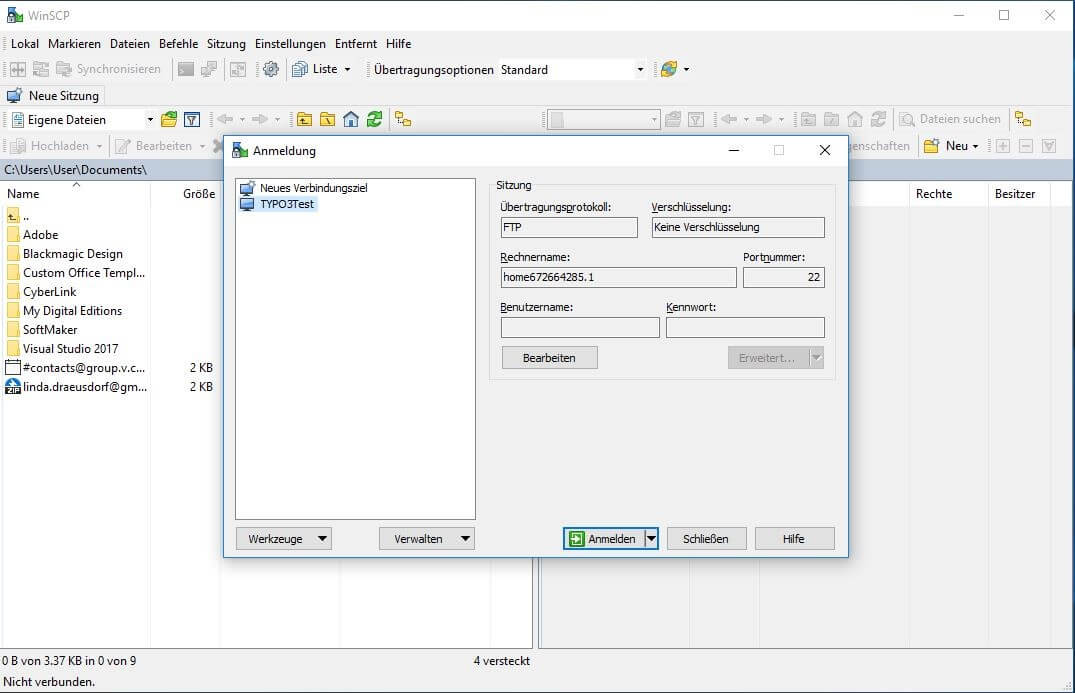This screenshot has width=1075, height=693.
Task: Click the console terminal icon in toolbar
Action: [x=186, y=69]
